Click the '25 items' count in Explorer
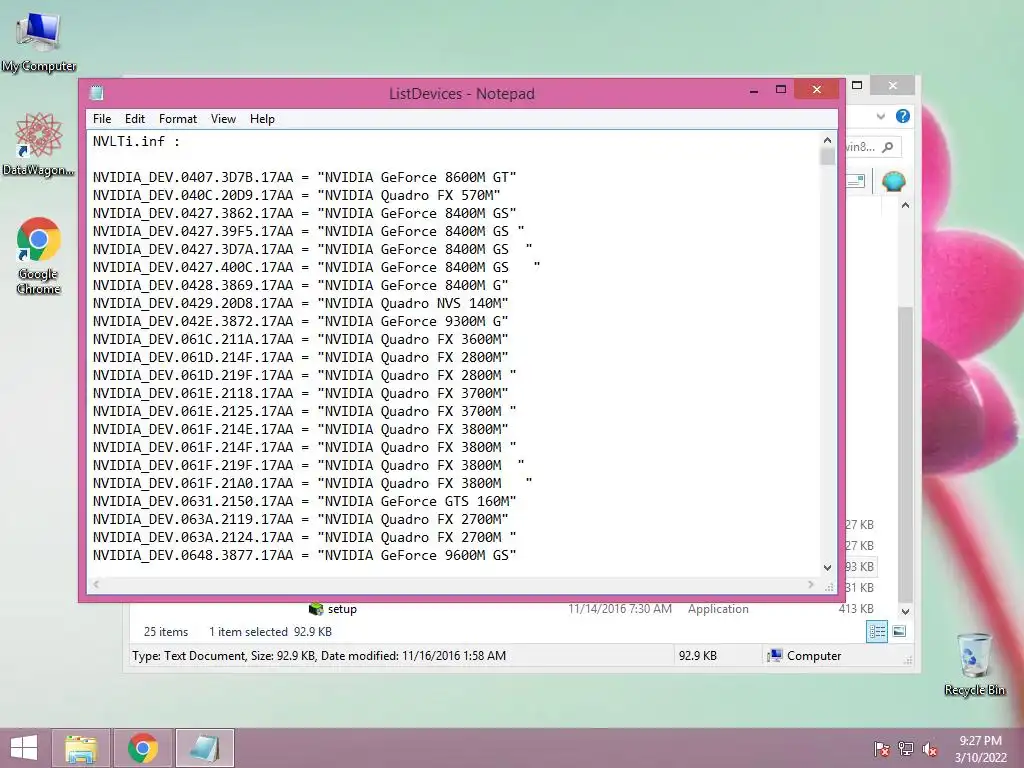Image resolution: width=1024 pixels, height=768 pixels. tap(166, 632)
